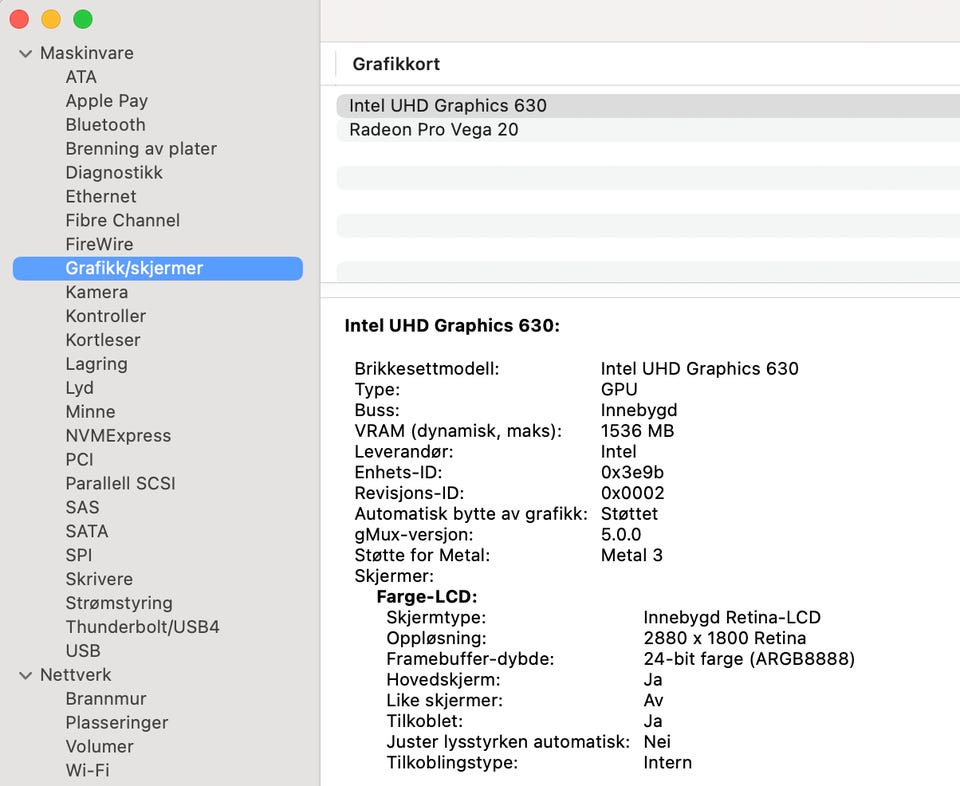Click the 2880 x 1800 Retina value
960x786 pixels.
[x=724, y=638]
